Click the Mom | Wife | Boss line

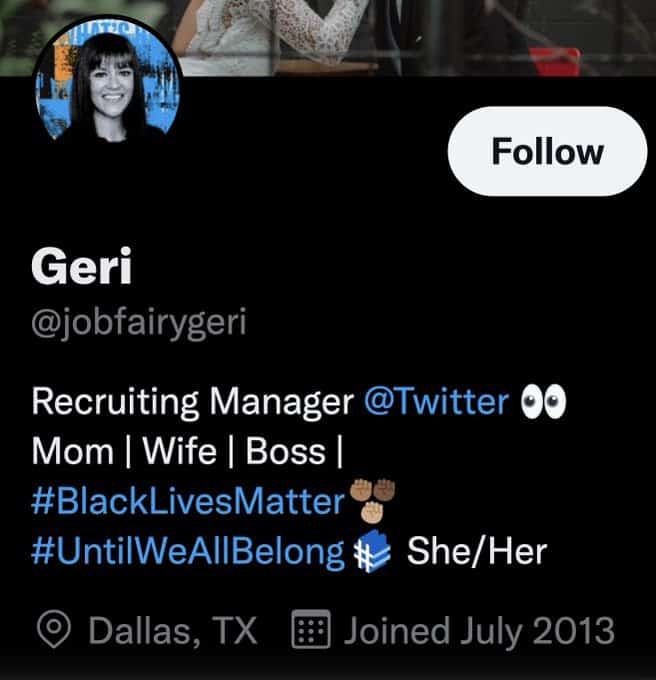[x=187, y=451]
